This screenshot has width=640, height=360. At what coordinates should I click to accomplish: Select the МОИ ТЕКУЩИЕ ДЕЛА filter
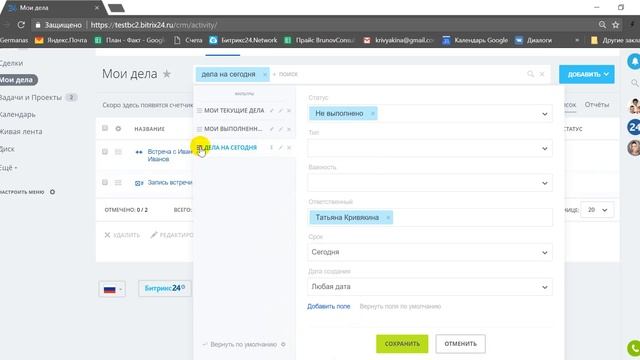234,111
